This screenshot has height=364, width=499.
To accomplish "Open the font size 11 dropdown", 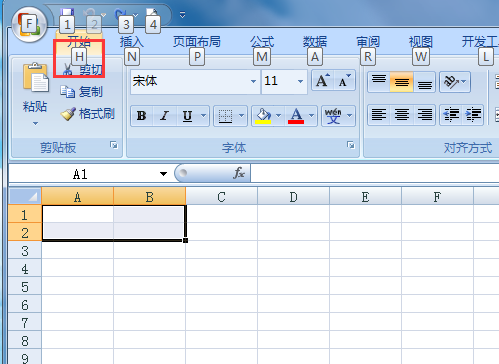I will click(x=300, y=81).
